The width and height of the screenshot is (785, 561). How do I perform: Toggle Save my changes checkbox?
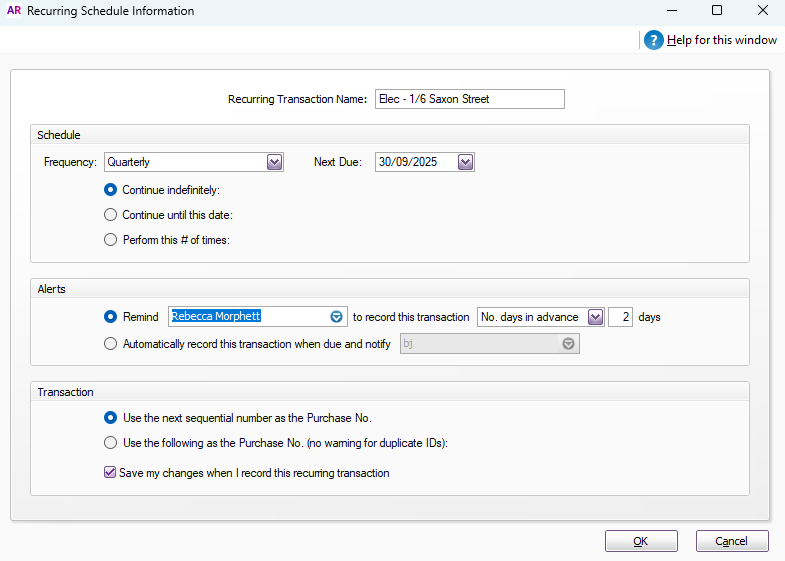tap(111, 473)
